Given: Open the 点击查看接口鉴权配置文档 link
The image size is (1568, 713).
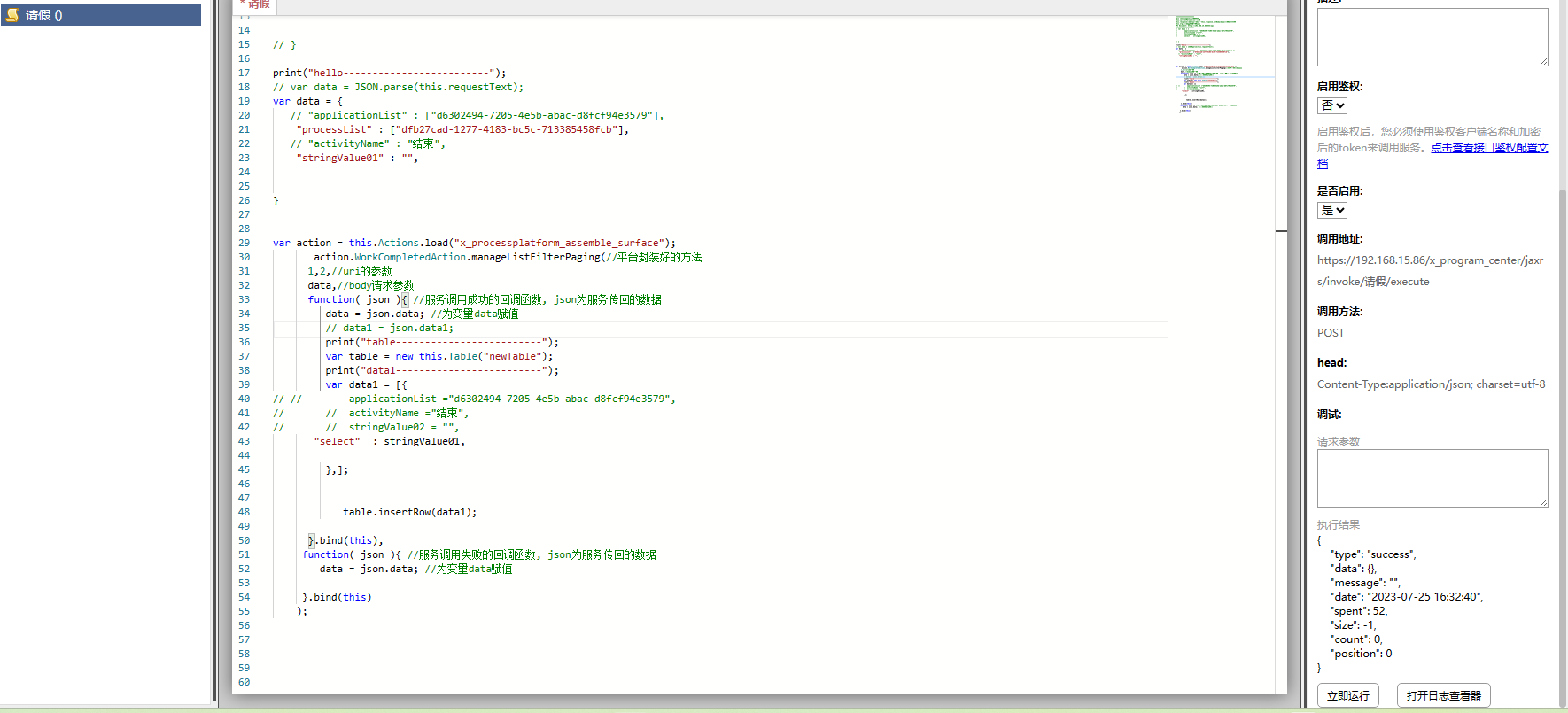Looking at the screenshot, I should coord(1488,148).
